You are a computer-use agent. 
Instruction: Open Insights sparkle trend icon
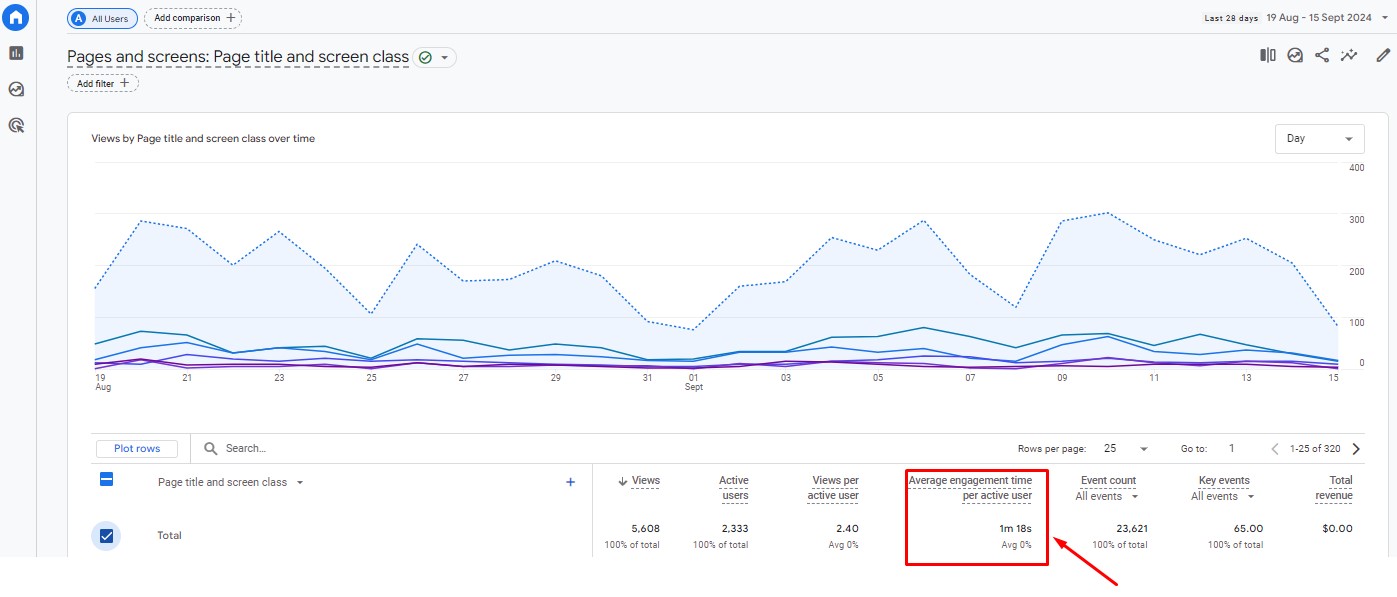coord(1350,56)
